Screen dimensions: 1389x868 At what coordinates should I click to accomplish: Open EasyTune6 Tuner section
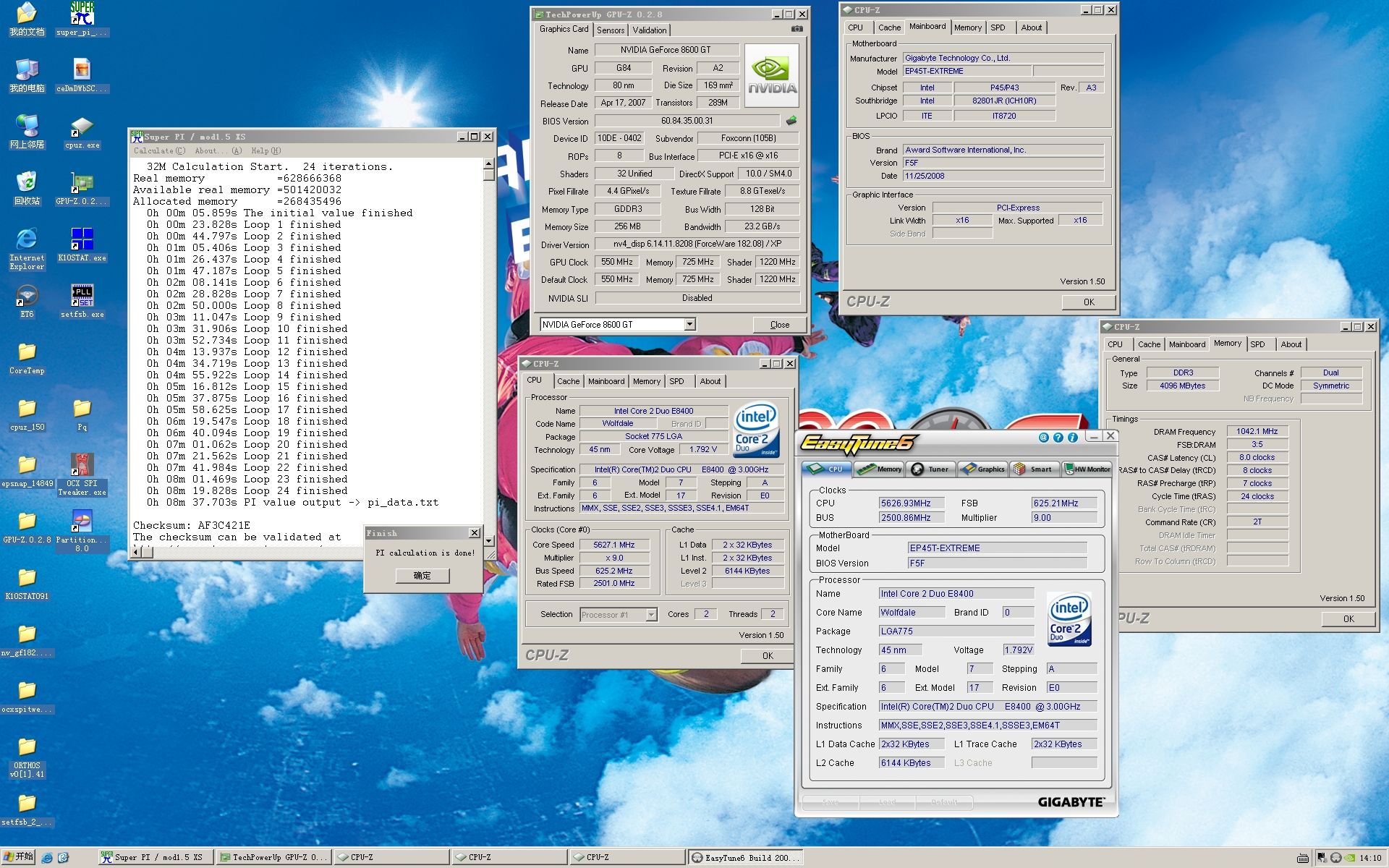(931, 469)
